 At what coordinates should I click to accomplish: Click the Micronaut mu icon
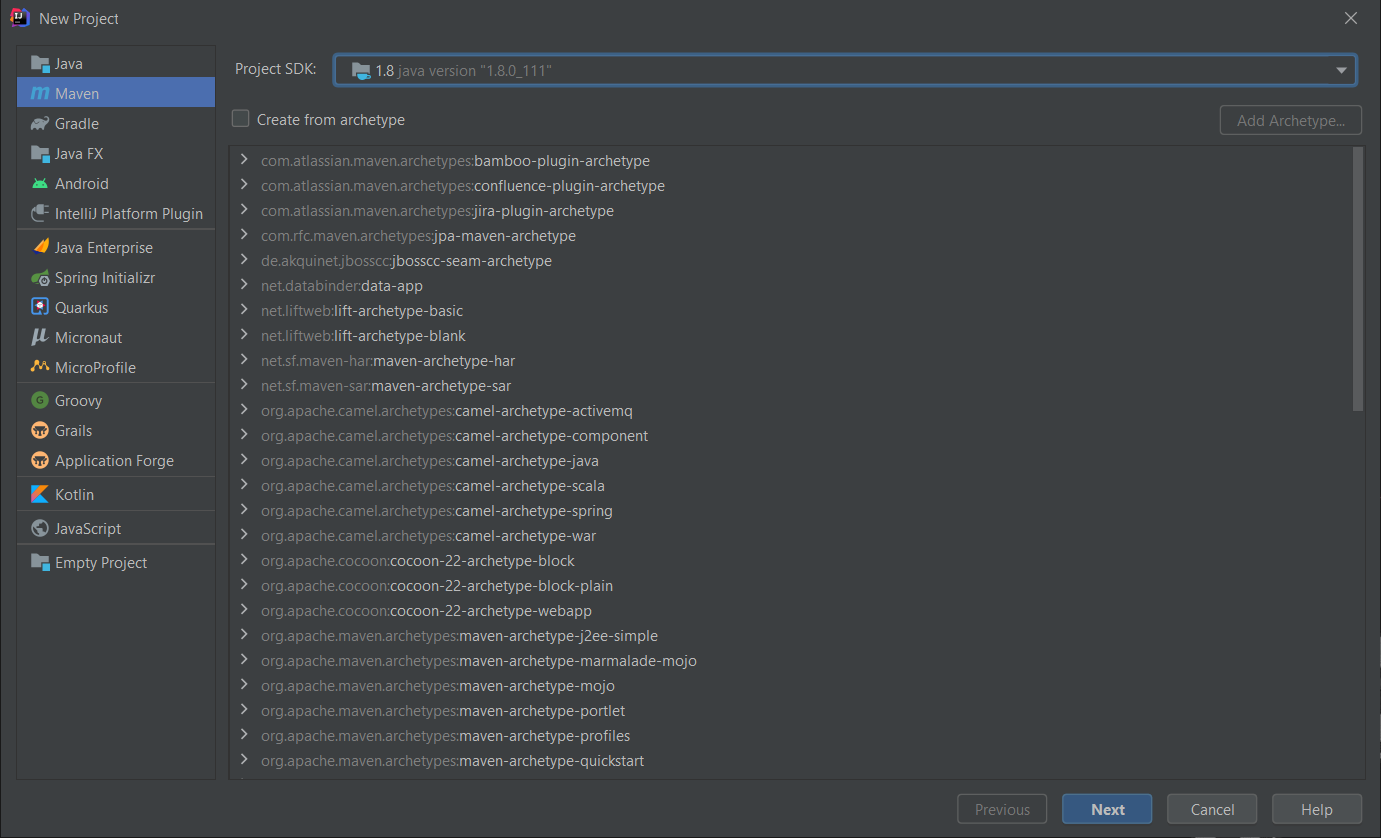coord(40,338)
